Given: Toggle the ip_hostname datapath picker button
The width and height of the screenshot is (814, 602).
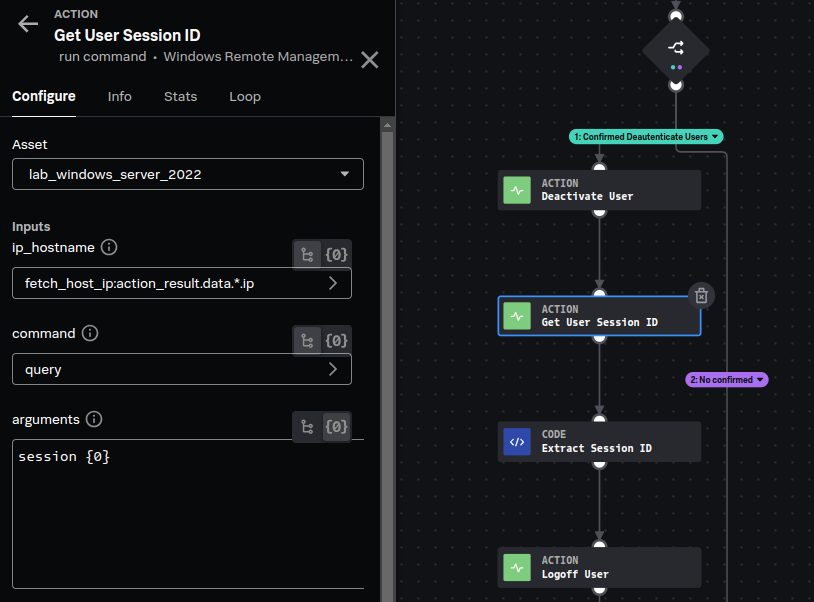Looking at the screenshot, I should (306, 255).
